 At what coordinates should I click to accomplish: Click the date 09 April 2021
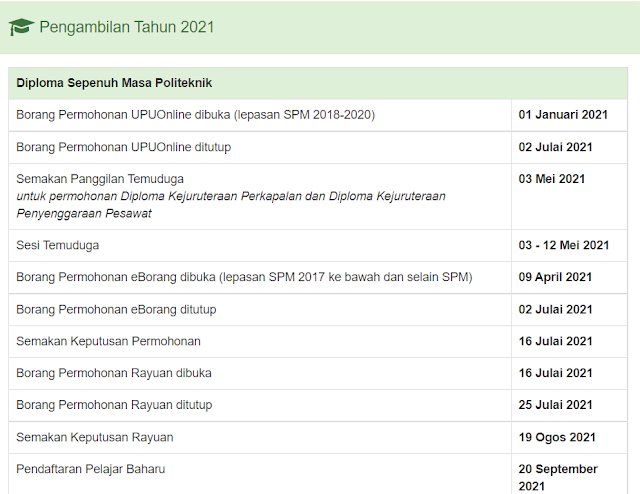555,277
